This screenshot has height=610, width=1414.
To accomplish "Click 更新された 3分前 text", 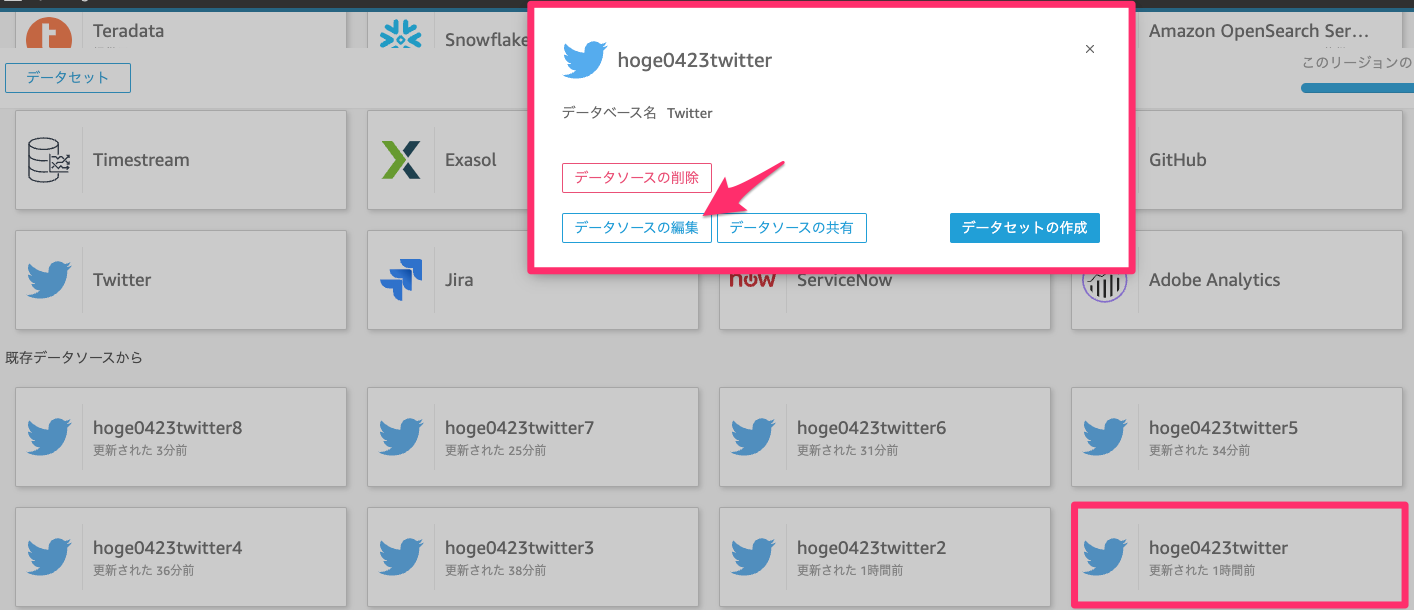I will tap(140, 451).
